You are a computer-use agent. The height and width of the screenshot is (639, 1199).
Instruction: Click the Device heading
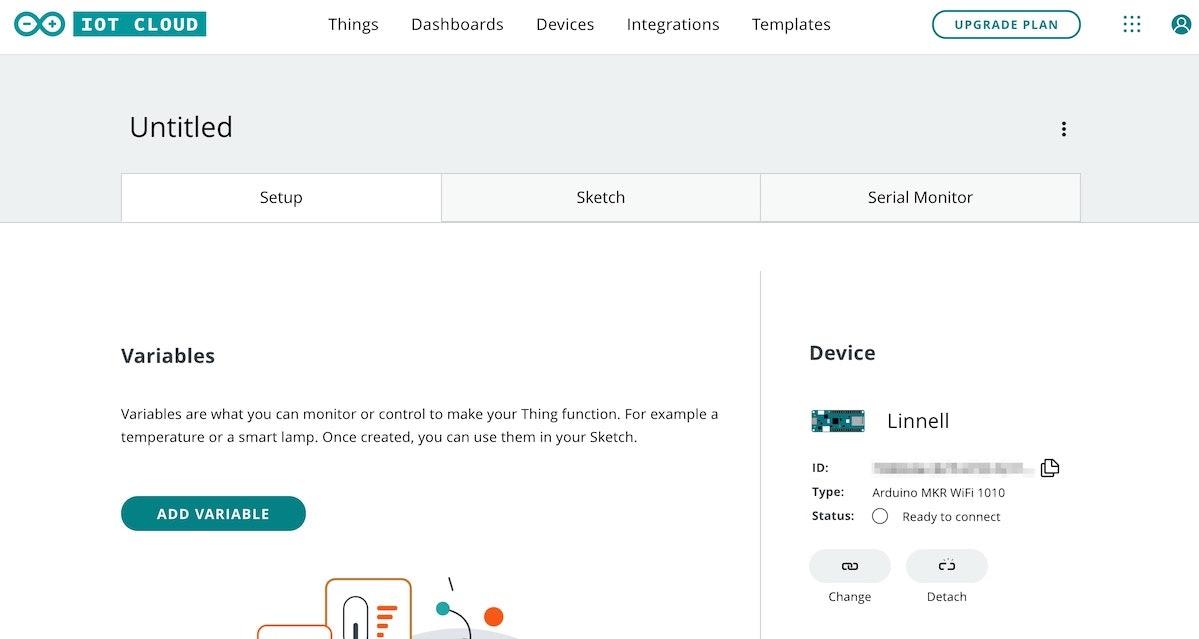tap(843, 353)
